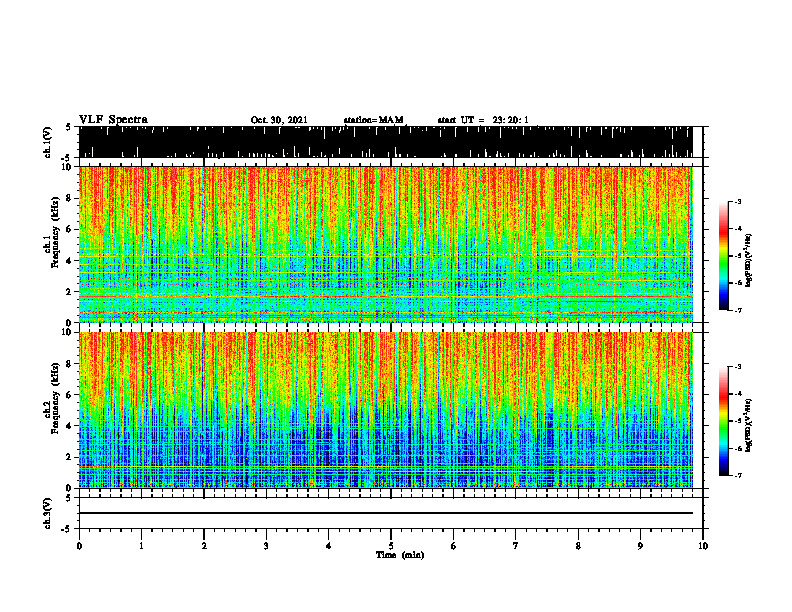Click time axis tick label "2"
The height and width of the screenshot is (612, 792).
[x=204, y=546]
